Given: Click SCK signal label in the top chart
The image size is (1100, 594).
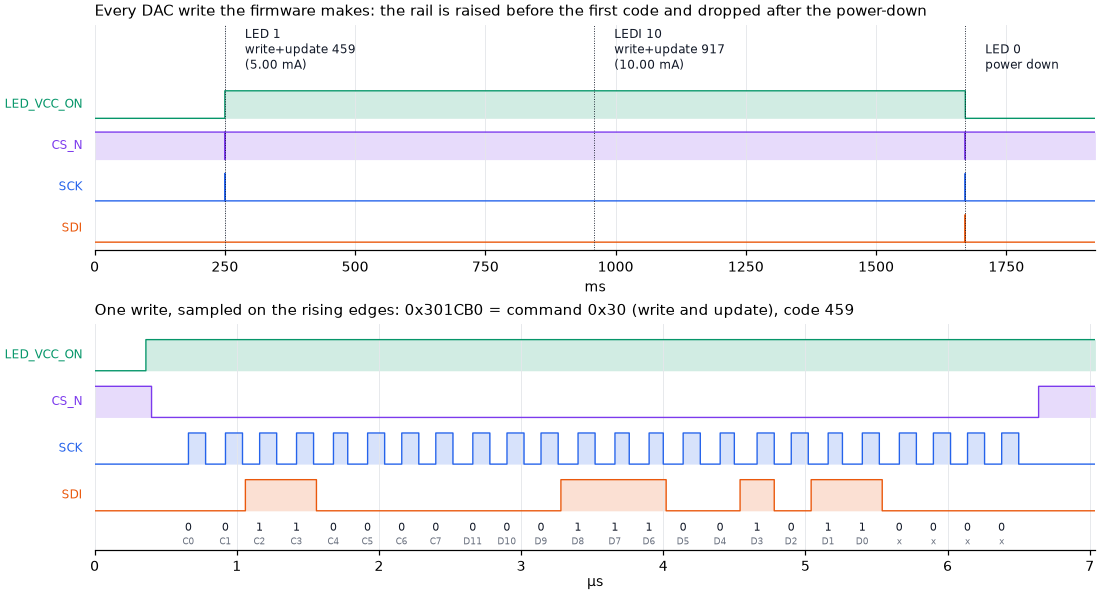Looking at the screenshot, I should click(70, 186).
